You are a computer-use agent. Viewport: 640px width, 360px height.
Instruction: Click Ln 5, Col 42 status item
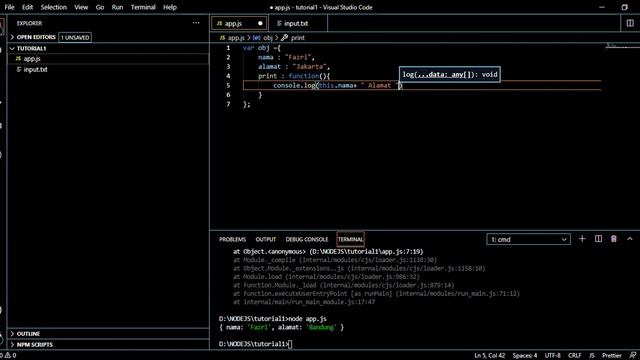tap(489, 355)
